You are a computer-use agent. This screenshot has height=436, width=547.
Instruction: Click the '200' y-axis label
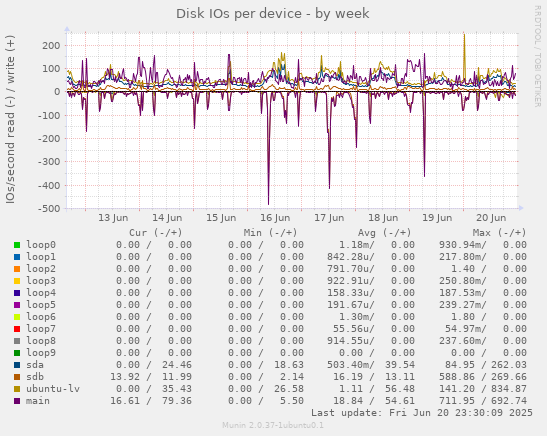click(x=51, y=46)
